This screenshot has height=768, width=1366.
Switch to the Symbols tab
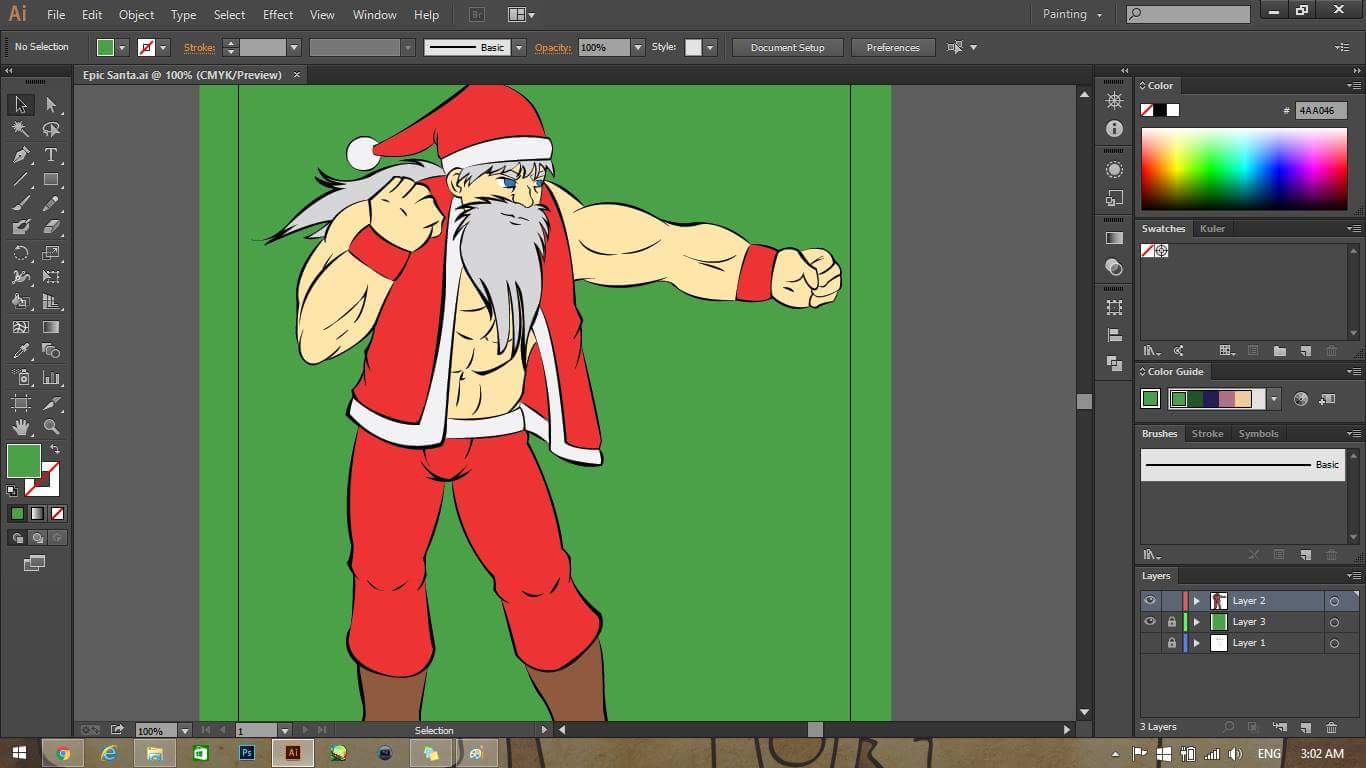click(1258, 434)
